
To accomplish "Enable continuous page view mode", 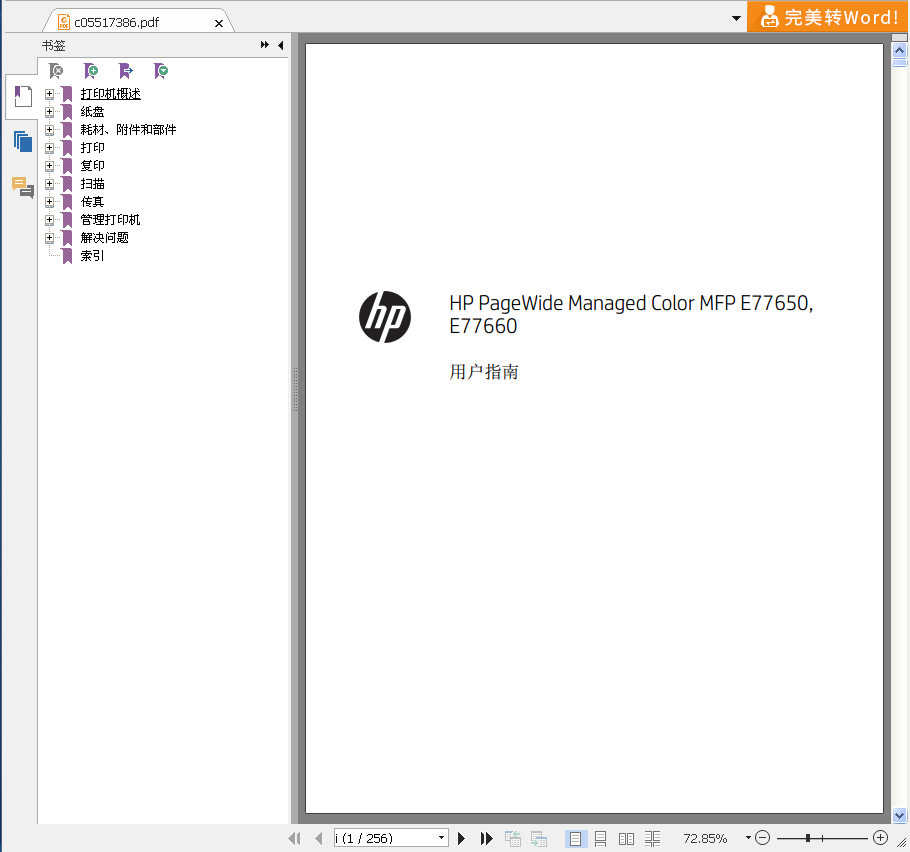I will 601,838.
